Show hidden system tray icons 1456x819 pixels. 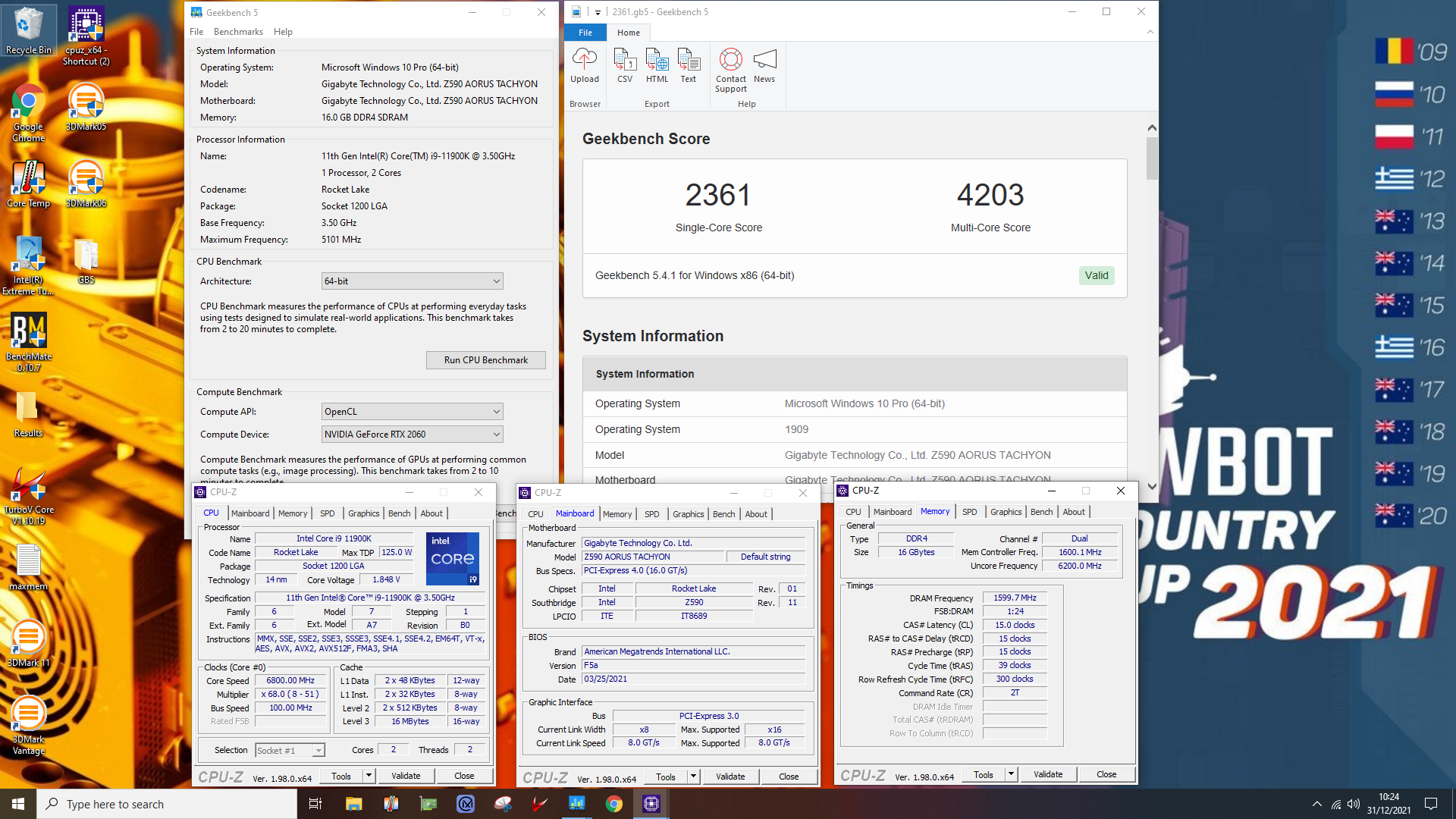(1316, 804)
